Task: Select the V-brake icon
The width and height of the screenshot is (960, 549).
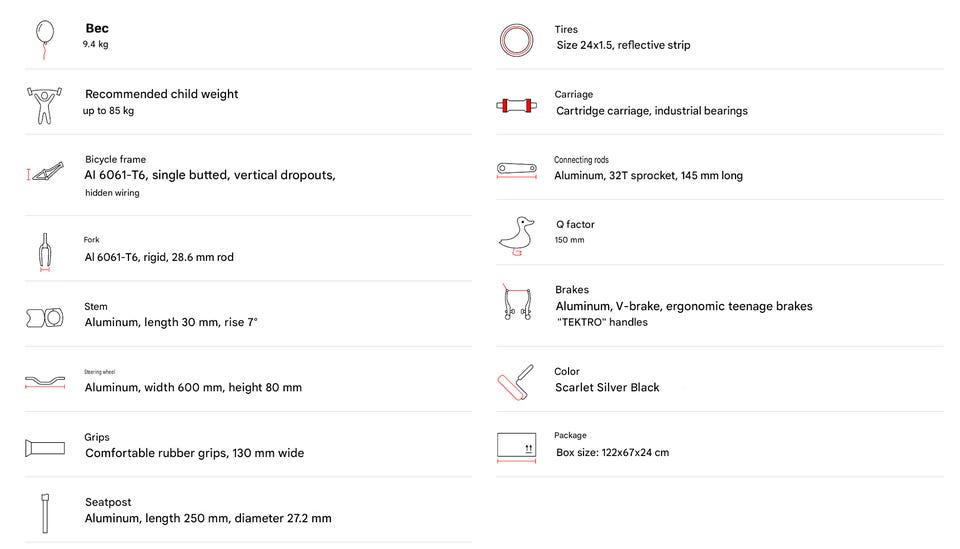Action: pyautogui.click(x=517, y=302)
